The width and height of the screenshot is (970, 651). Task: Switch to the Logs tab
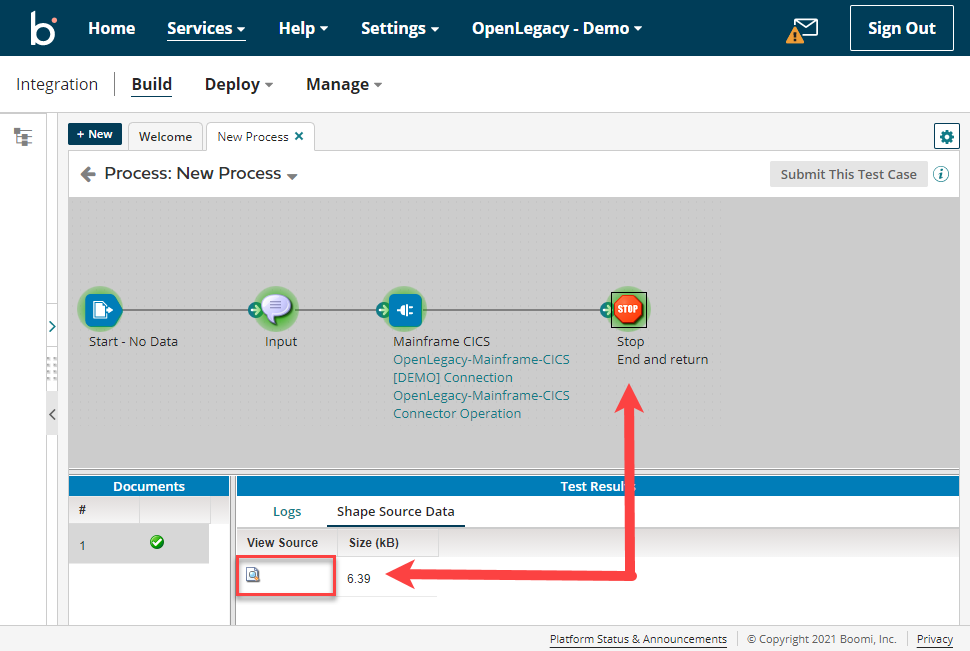coord(287,511)
